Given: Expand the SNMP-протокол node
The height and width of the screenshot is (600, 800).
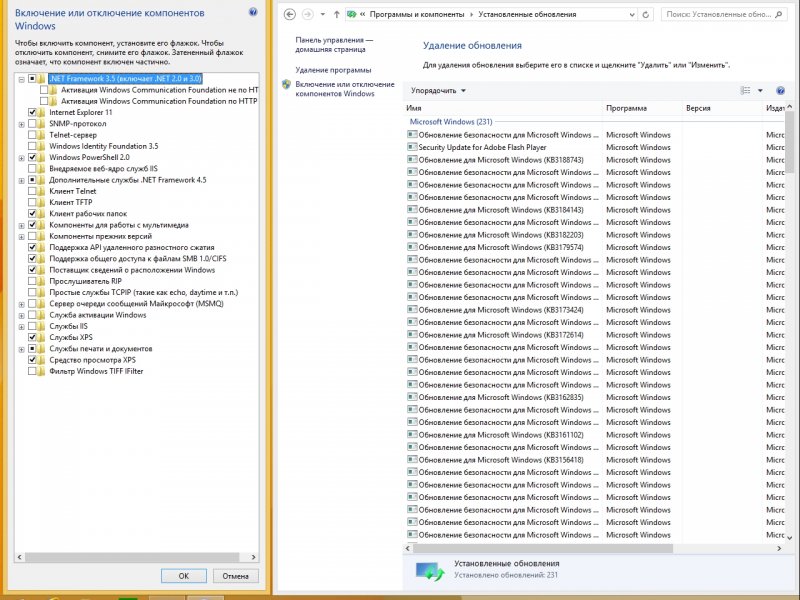Looking at the screenshot, I should tap(21, 124).
